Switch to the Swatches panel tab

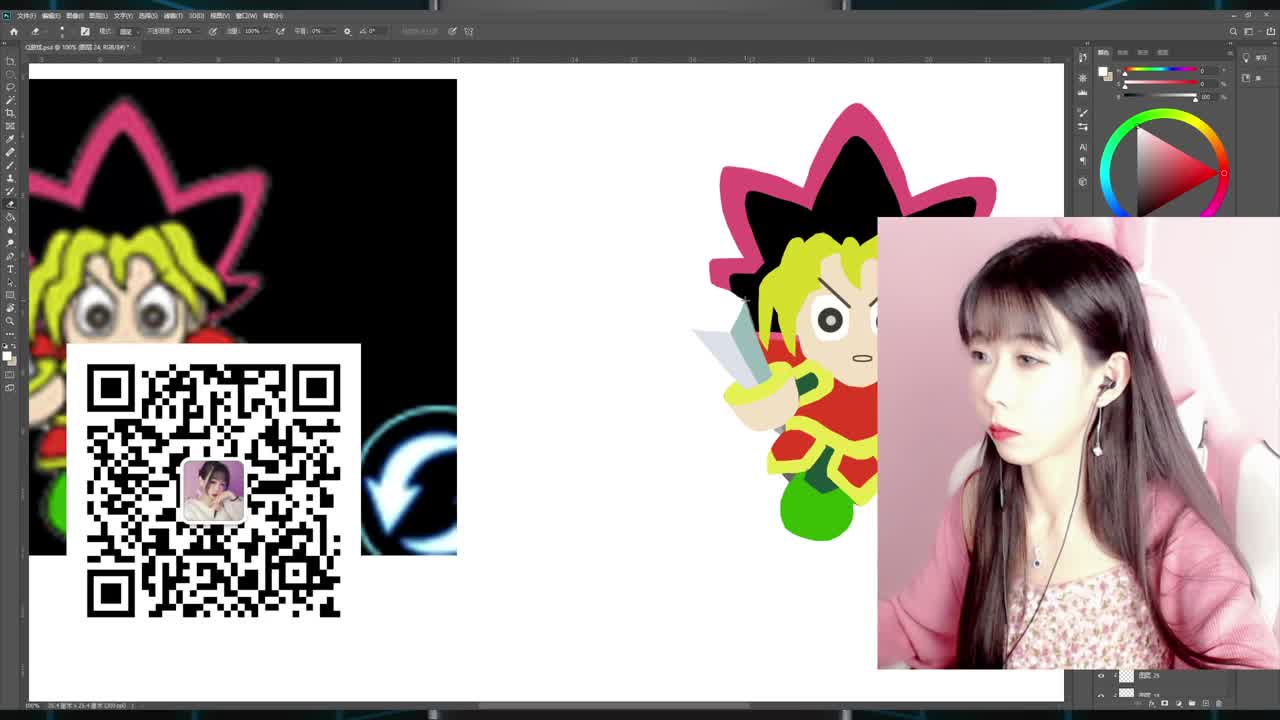click(x=1123, y=52)
